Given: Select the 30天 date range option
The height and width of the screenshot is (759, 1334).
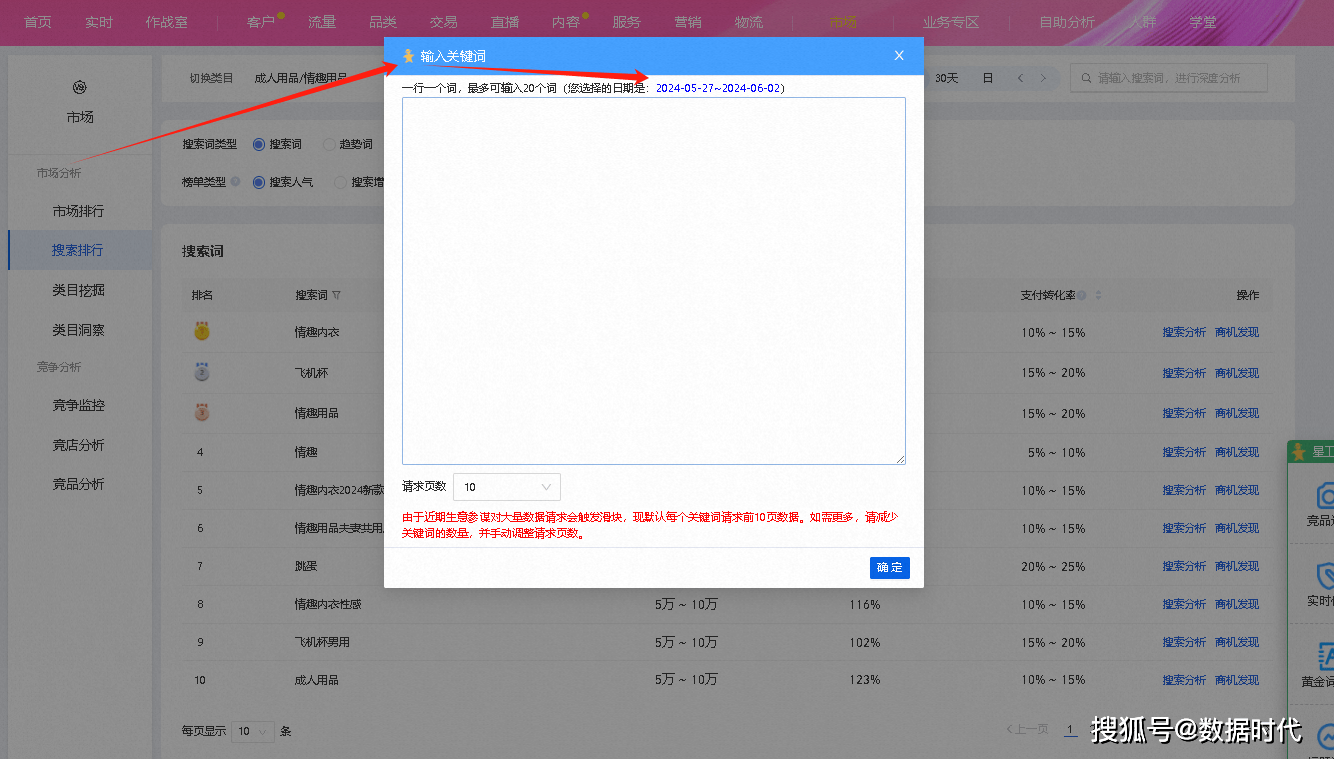Looking at the screenshot, I should (x=946, y=78).
